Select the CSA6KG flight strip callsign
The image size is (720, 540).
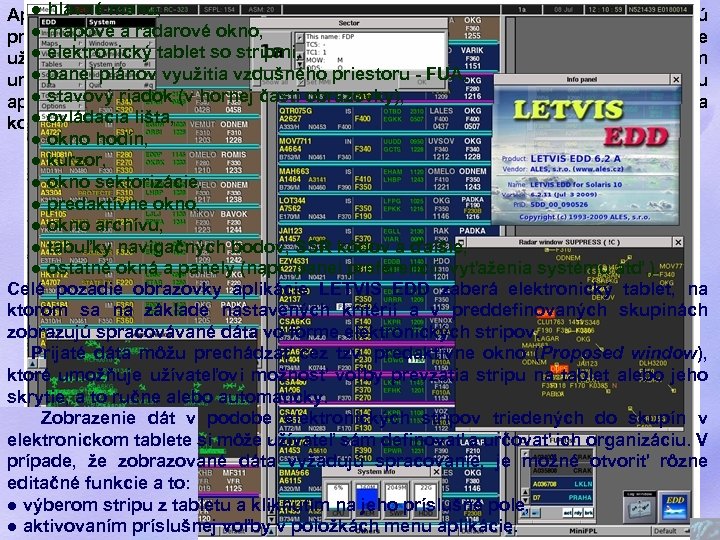[294, 321]
